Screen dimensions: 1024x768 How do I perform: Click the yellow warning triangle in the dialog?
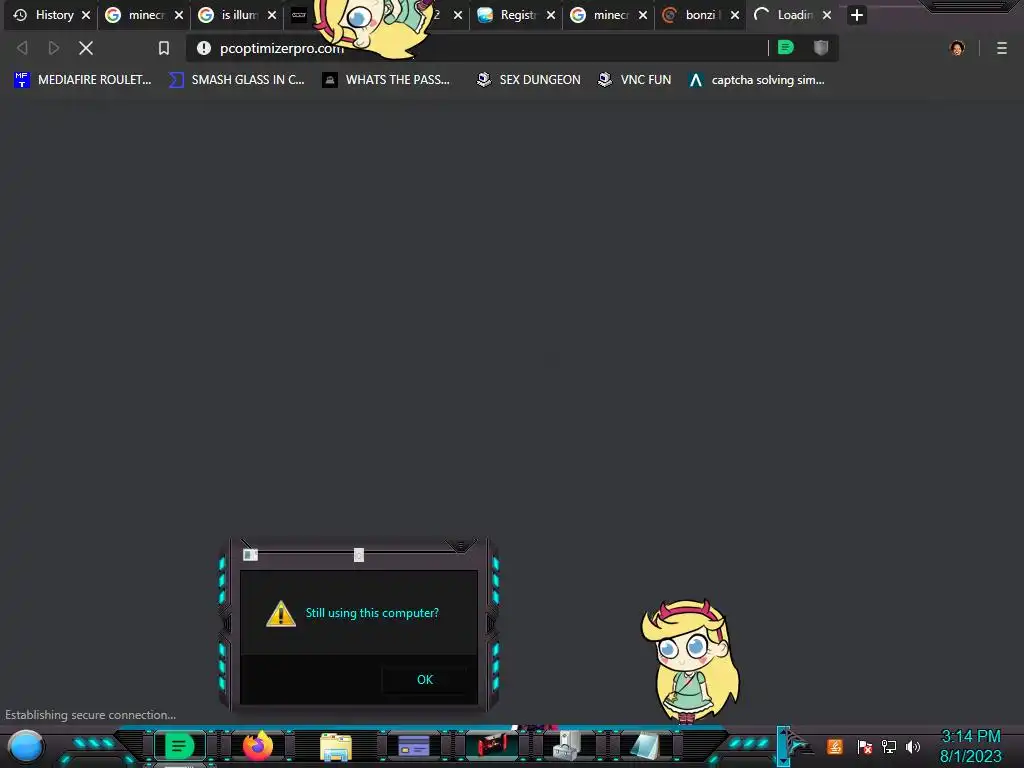(281, 614)
